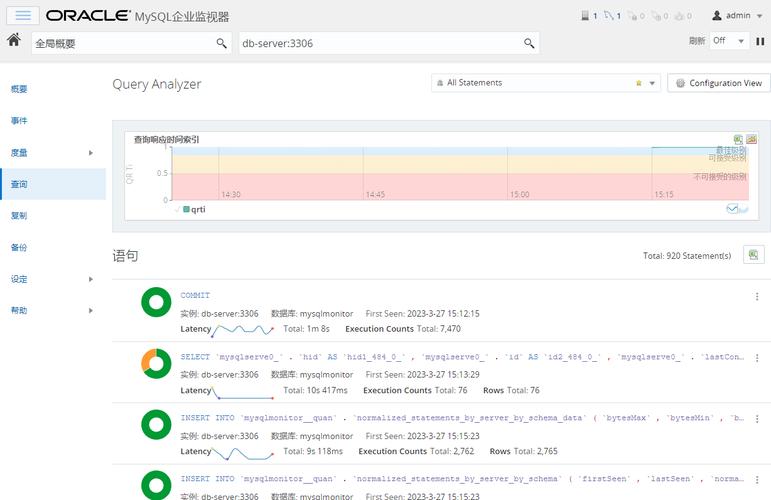Image resolution: width=771 pixels, height=500 pixels.
Task: Click the emergency events counter icon
Action: click(x=632, y=16)
